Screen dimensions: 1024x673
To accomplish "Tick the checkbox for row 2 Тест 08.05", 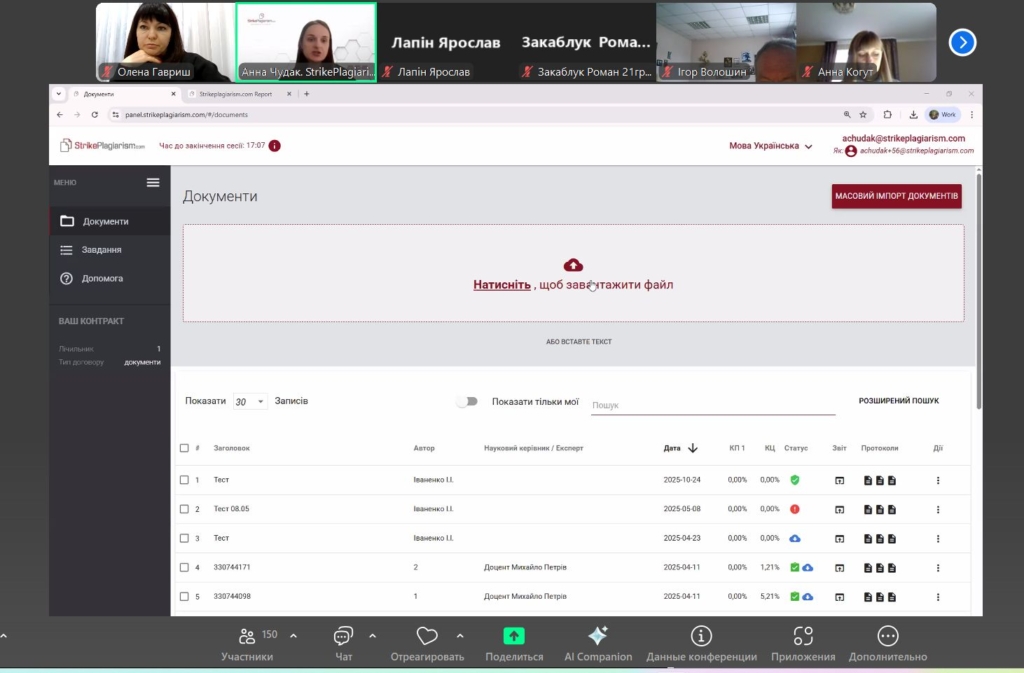I will click(184, 509).
